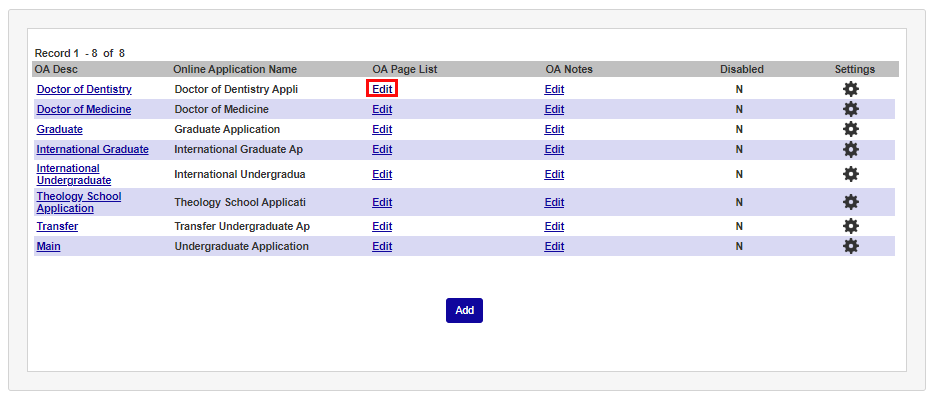Open the Doctor of Medicine link
Viewport: 936px width, 399px height.
coord(84,109)
